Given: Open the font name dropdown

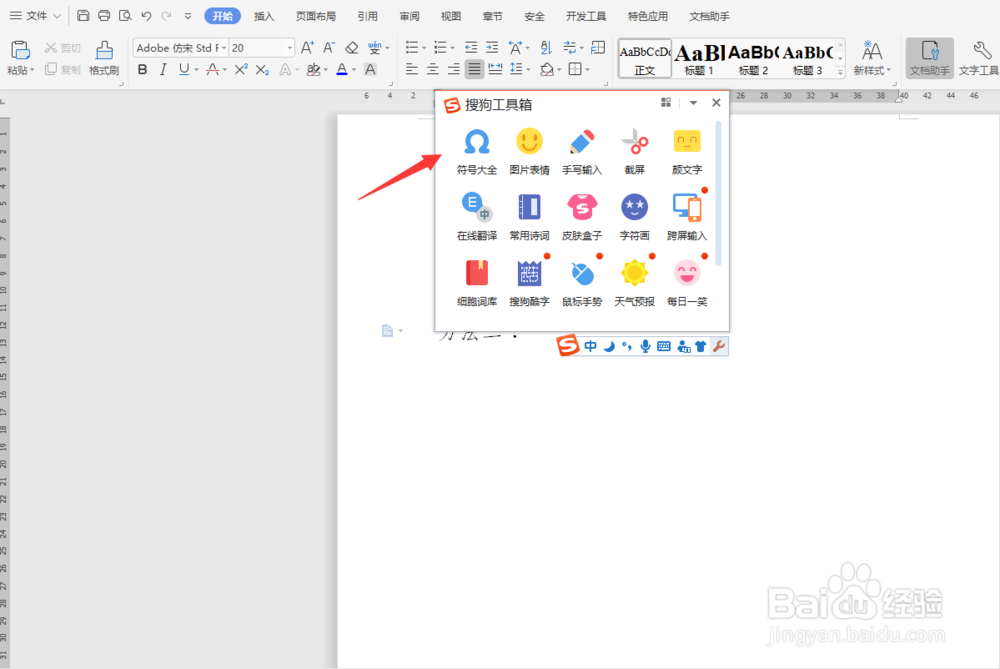Looking at the screenshot, I should (x=224, y=48).
